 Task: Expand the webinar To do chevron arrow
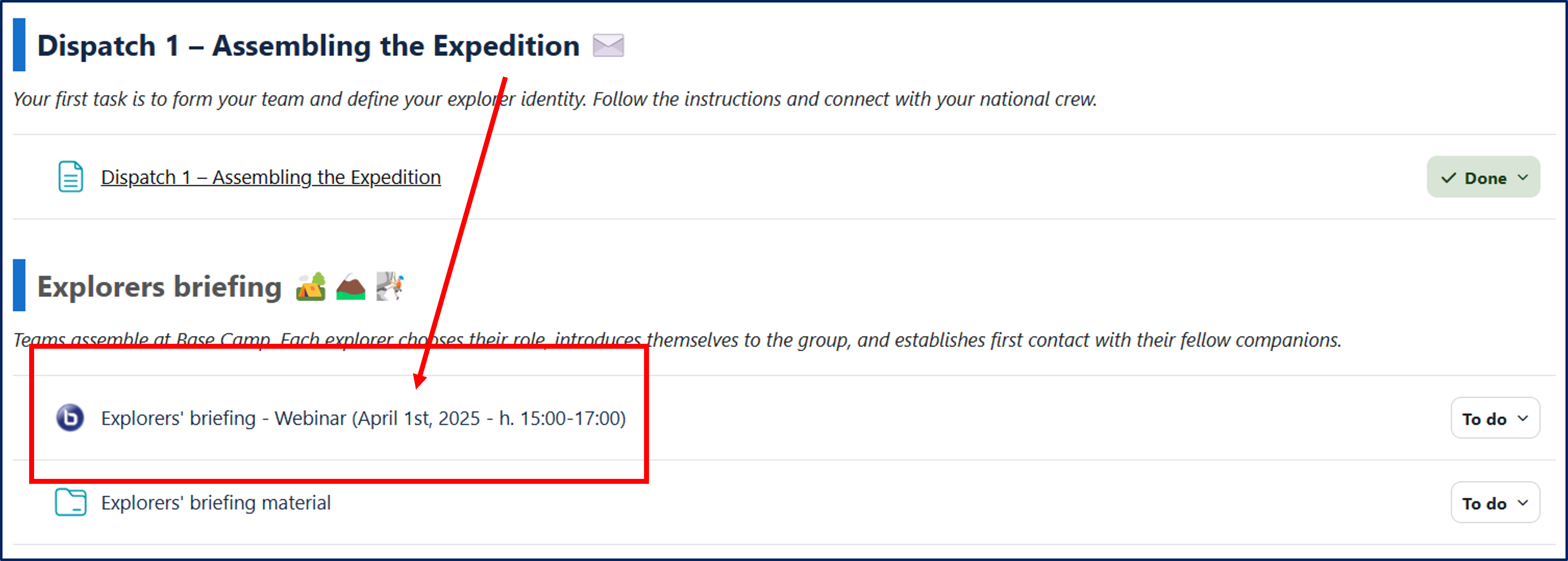(x=1523, y=418)
